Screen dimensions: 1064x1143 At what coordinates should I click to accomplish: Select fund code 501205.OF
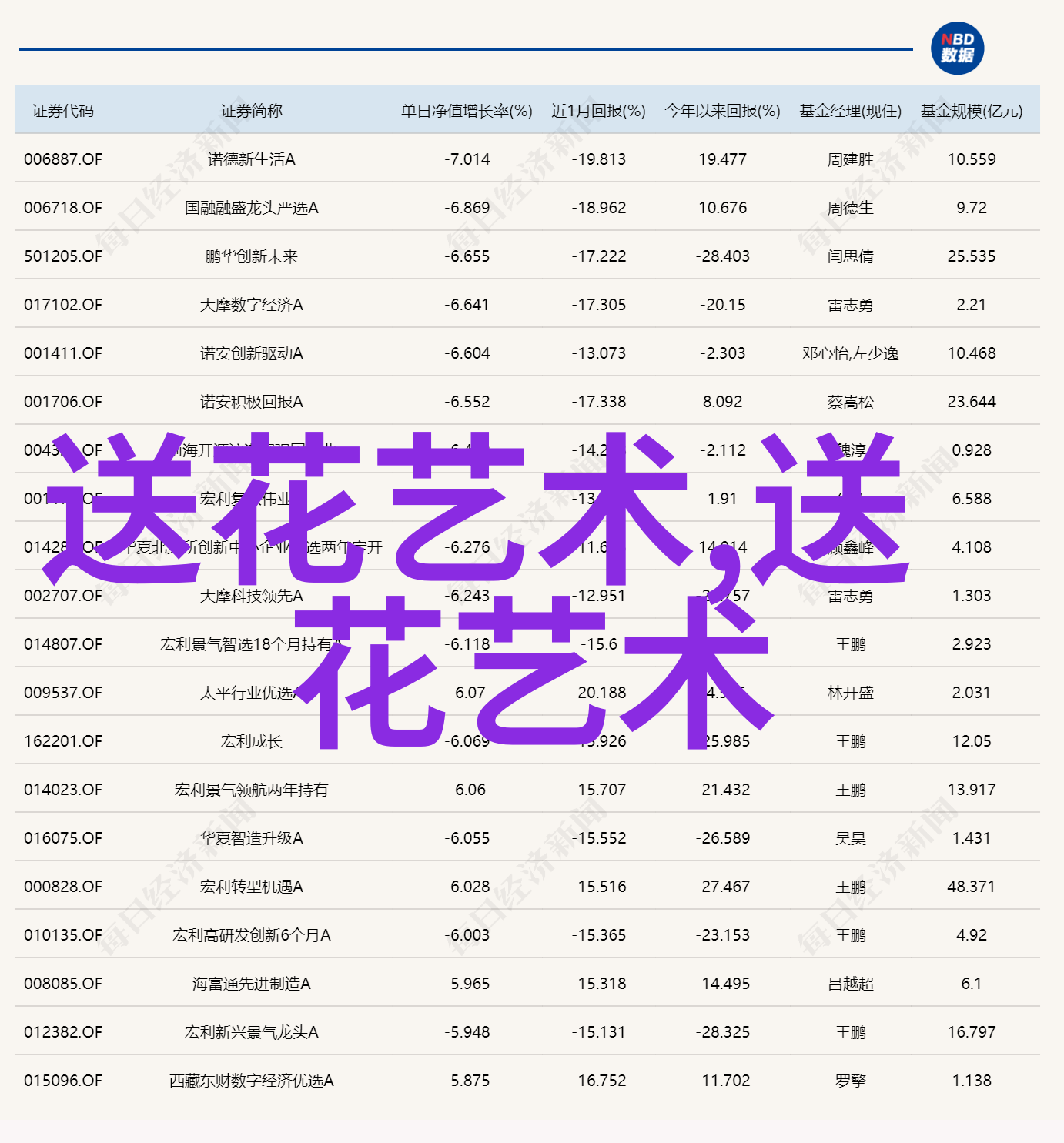[63, 256]
